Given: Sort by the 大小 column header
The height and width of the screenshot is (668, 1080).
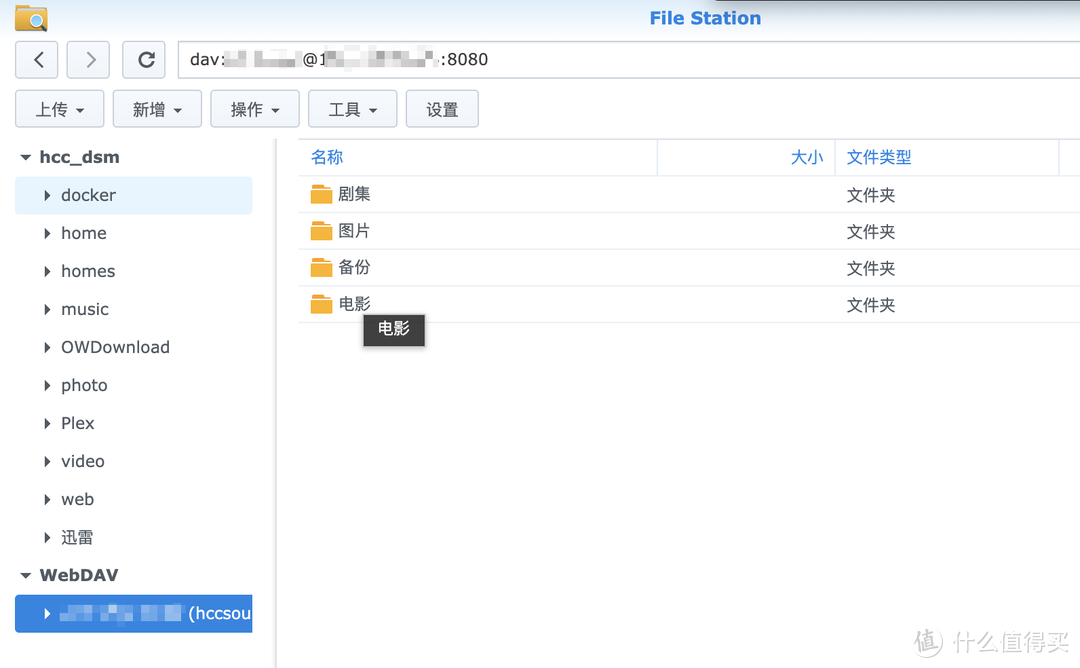Looking at the screenshot, I should [x=807, y=157].
